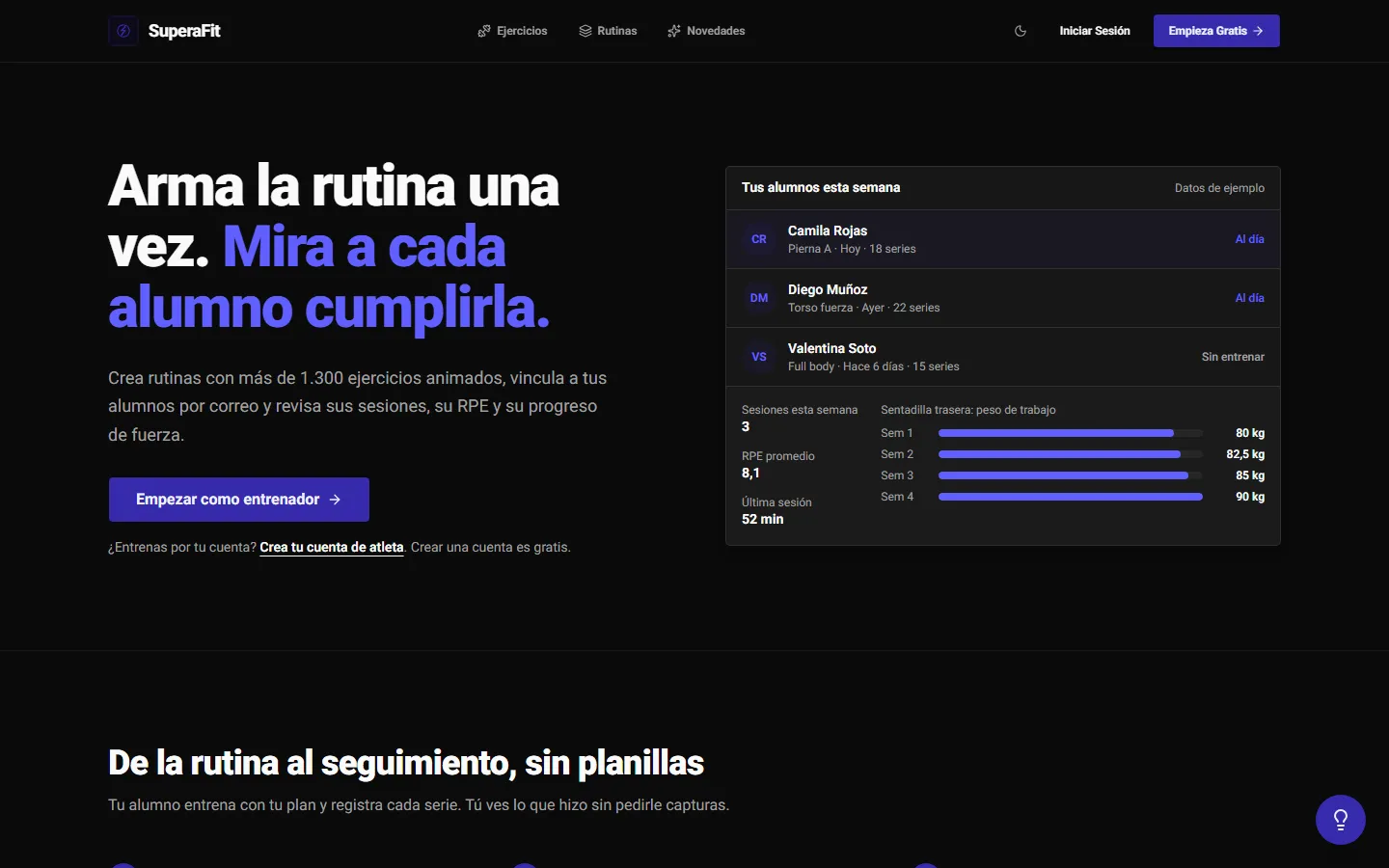The width and height of the screenshot is (1389, 868).
Task: Click the 90 kg weight value
Action: point(1250,497)
